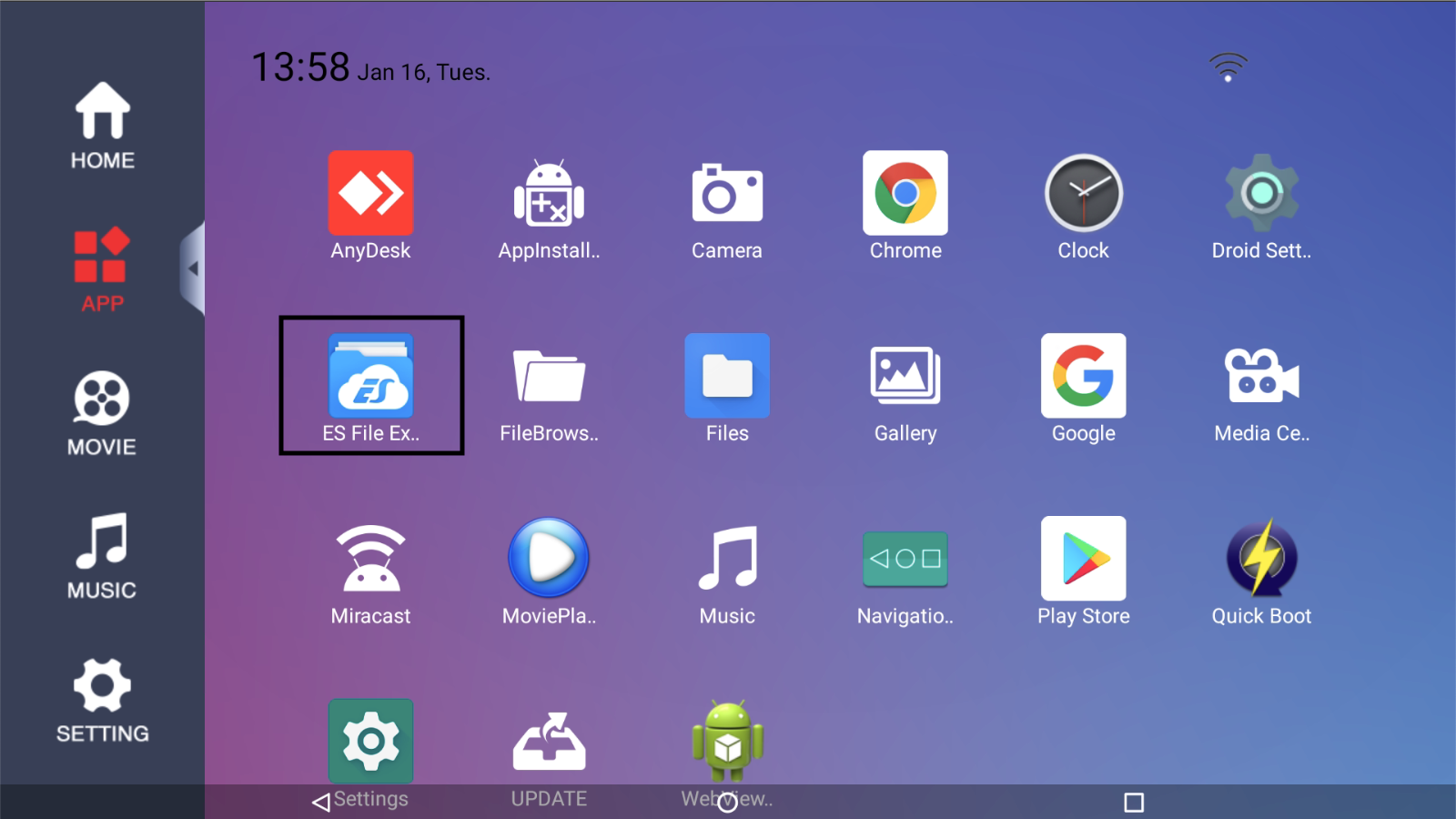
Task: Open SETTING from the sidebar
Action: pyautogui.click(x=101, y=699)
